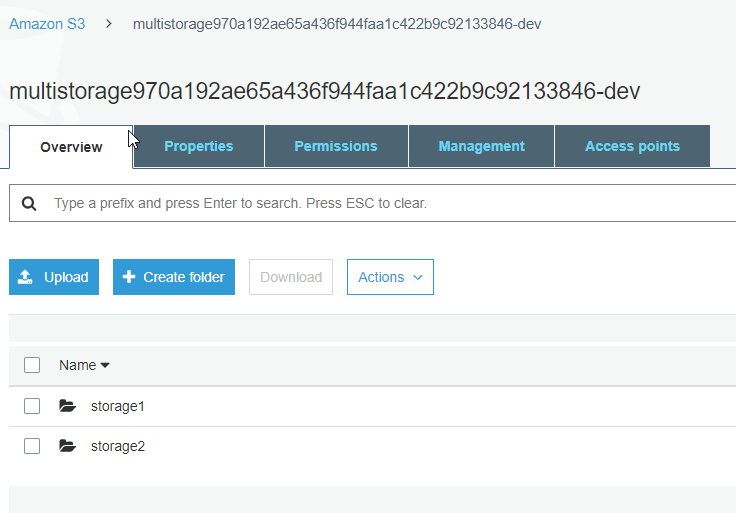Click the storage2 folder icon
Viewport: 736px width, 513px height.
pos(68,445)
